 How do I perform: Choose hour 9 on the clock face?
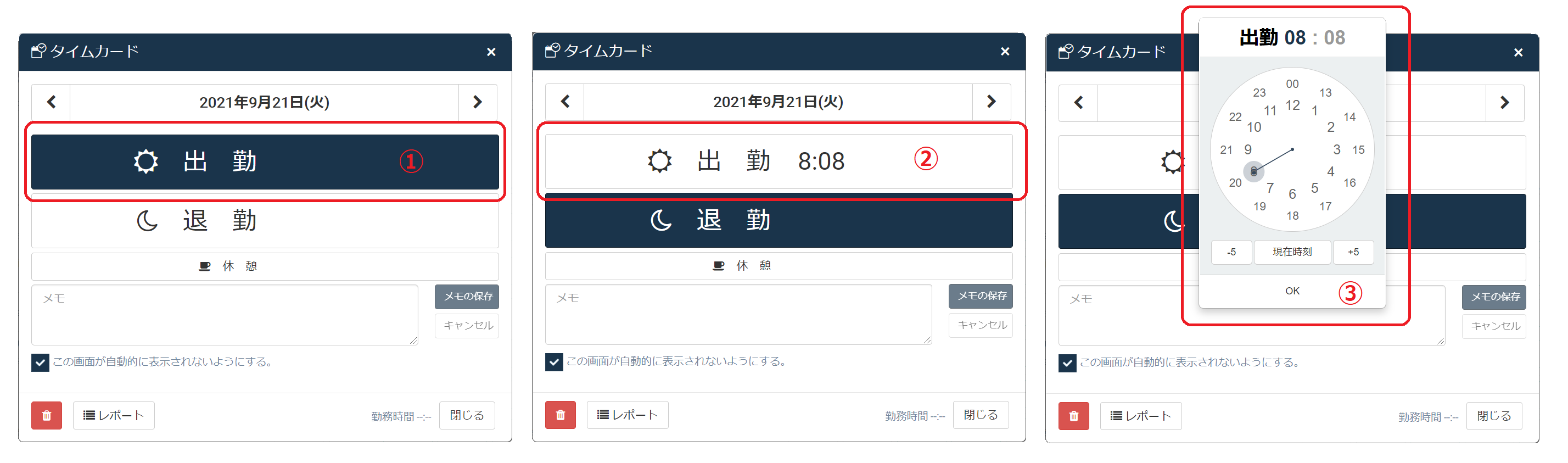[1248, 150]
